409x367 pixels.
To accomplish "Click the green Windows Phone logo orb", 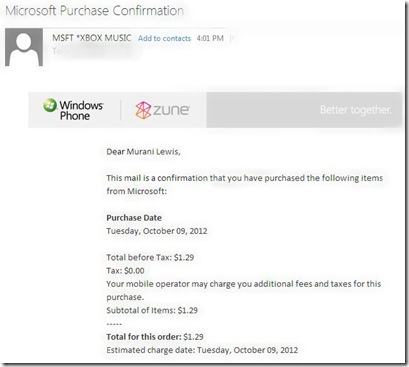I will click(50, 105).
